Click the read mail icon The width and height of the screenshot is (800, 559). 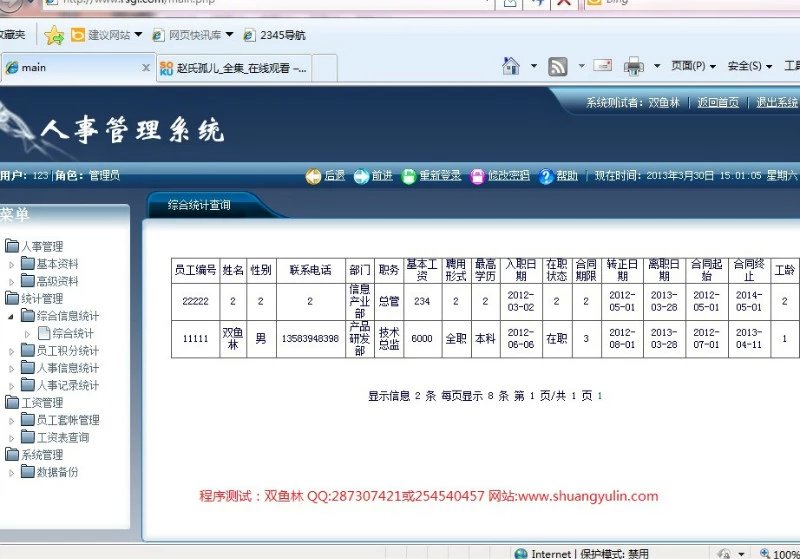click(603, 65)
